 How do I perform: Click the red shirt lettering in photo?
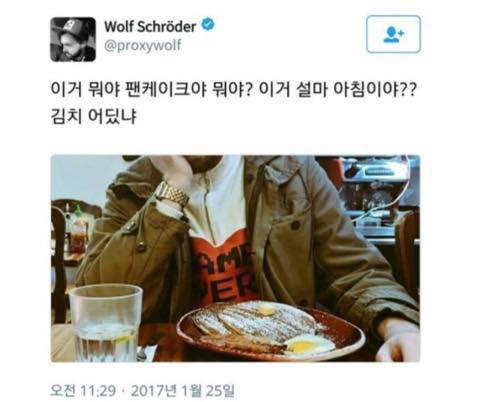pos(224,273)
